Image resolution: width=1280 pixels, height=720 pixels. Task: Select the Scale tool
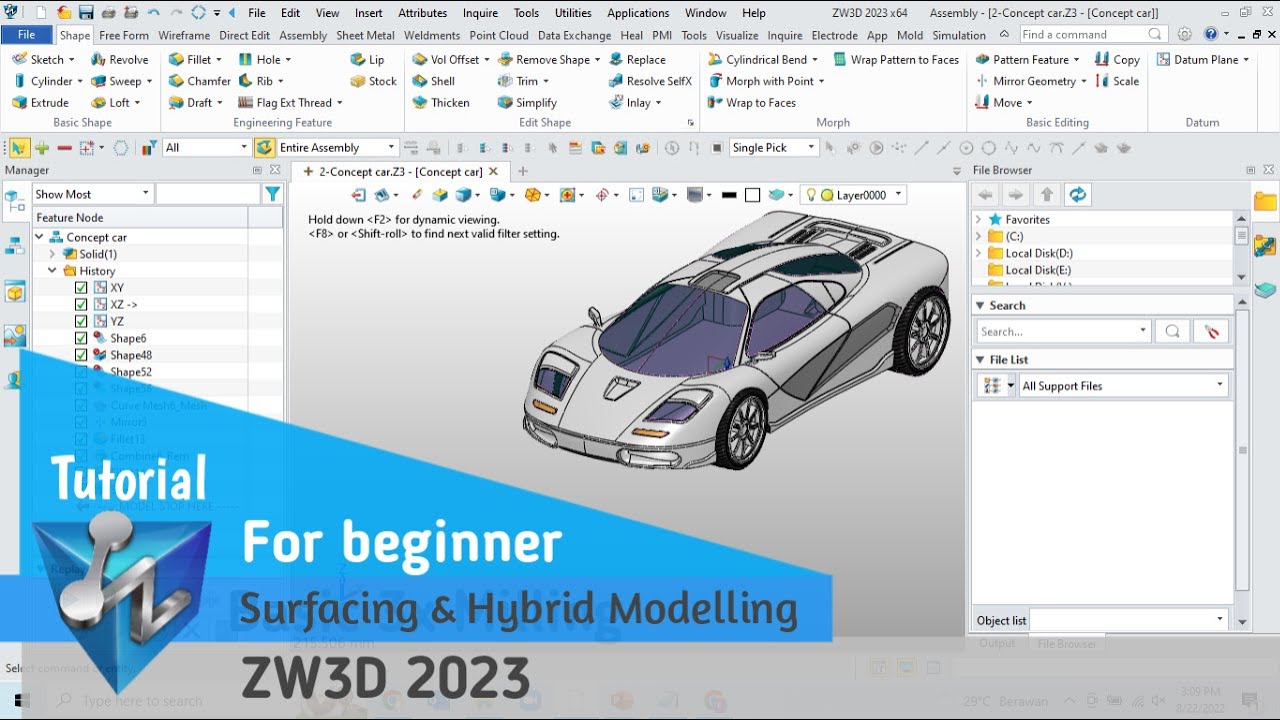pos(1117,81)
